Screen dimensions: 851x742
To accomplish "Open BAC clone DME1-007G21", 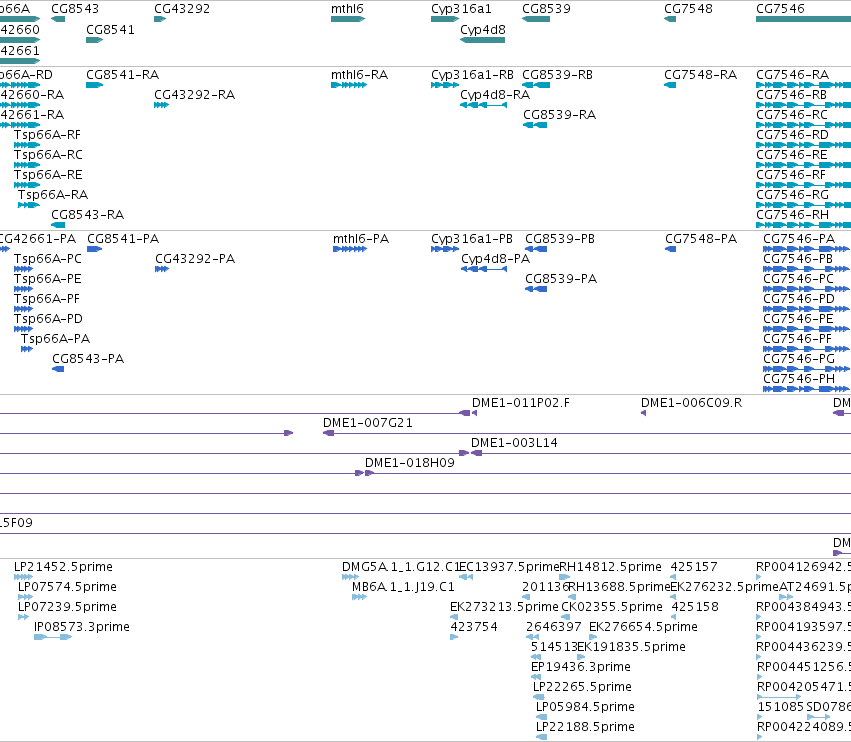I will point(367,423).
